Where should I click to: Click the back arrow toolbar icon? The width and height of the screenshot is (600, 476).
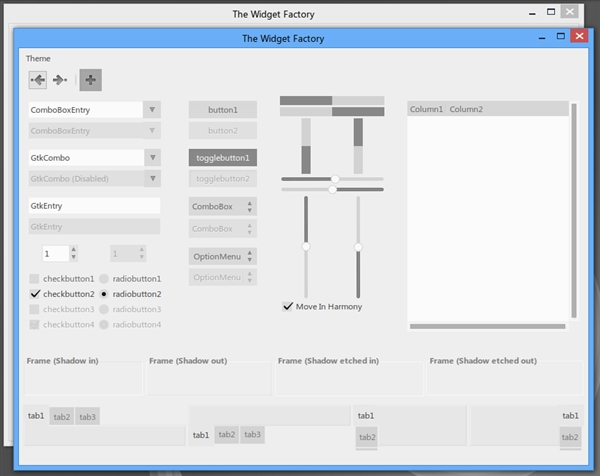pyautogui.click(x=38, y=80)
